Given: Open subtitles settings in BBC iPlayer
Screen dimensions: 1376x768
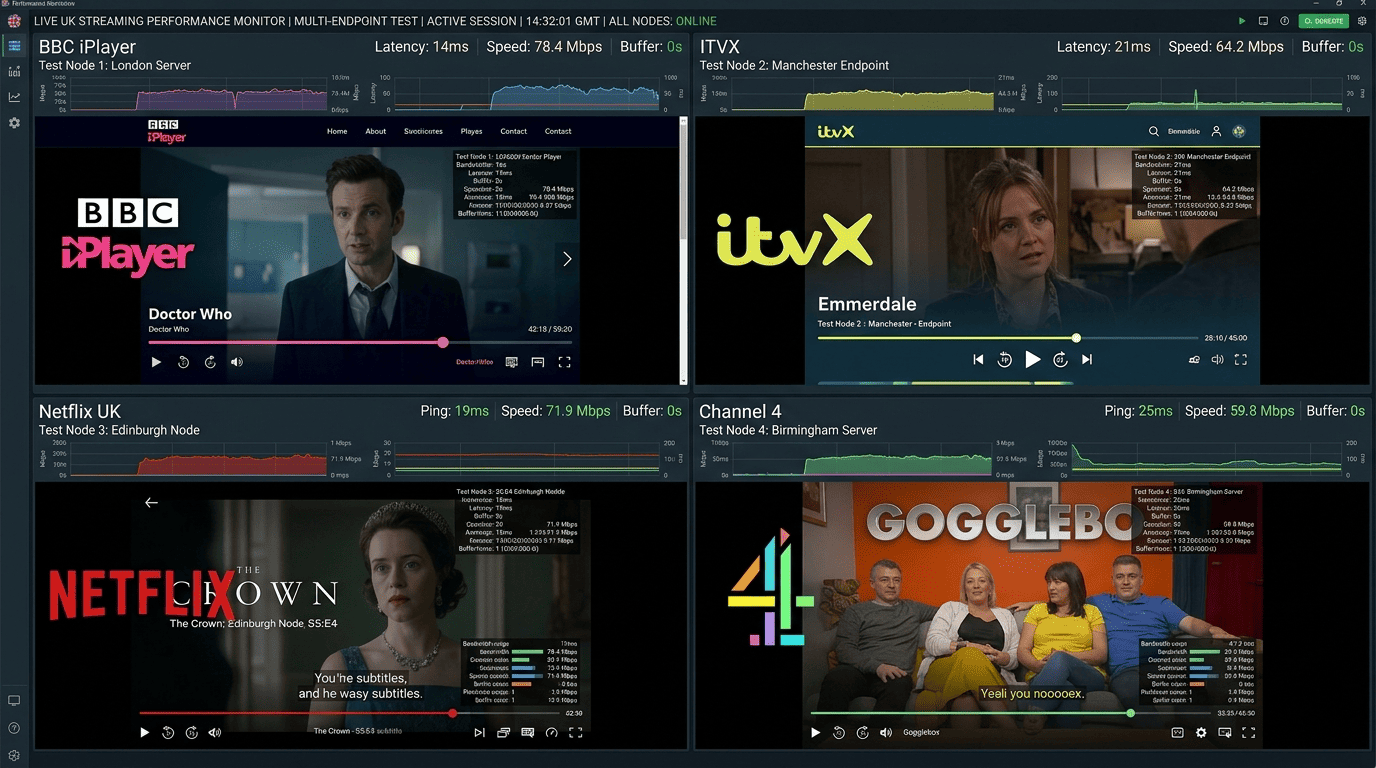Looking at the screenshot, I should click(x=512, y=362).
